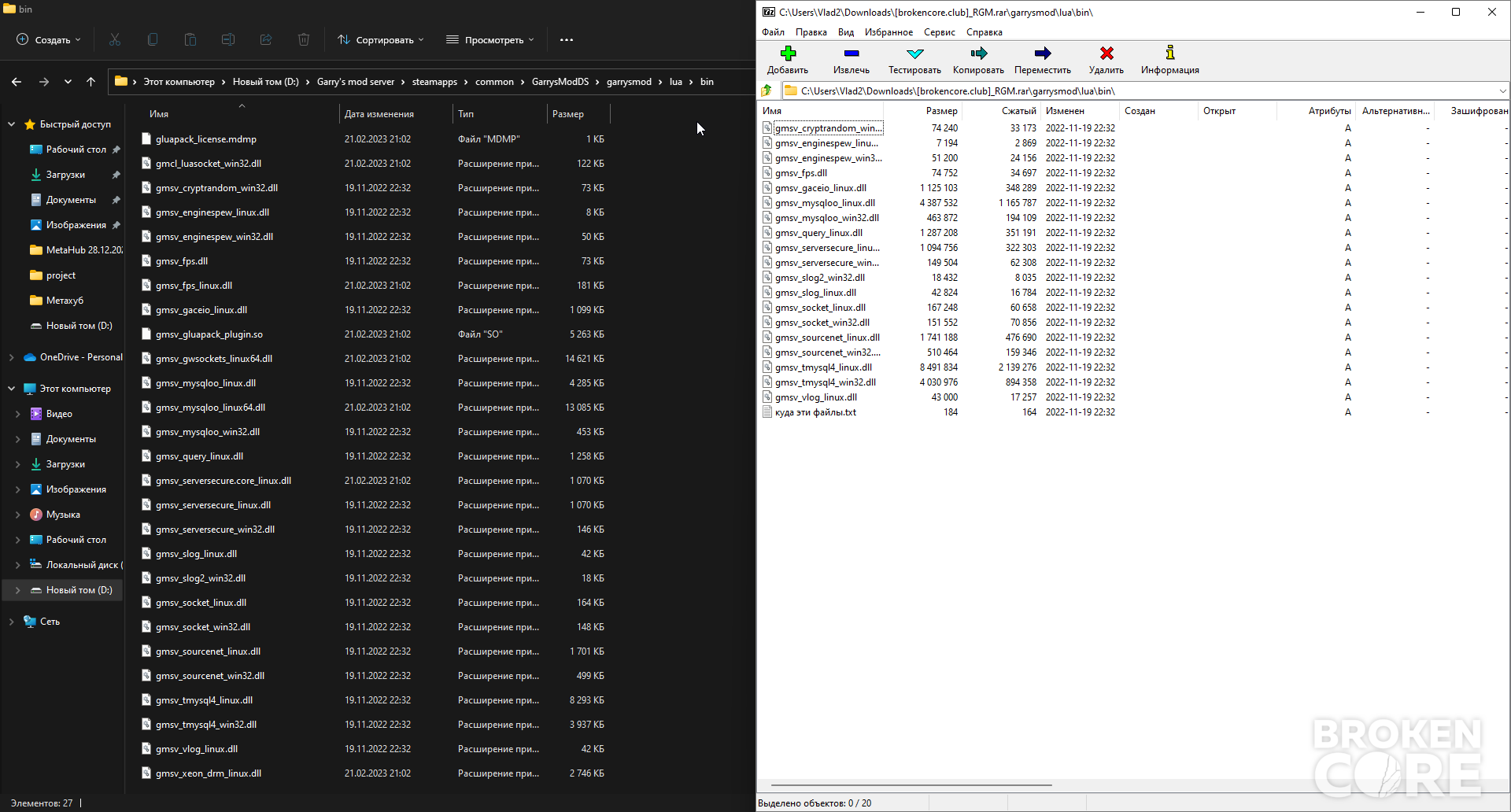The image size is (1511, 812).
Task: Click the Rename icon in Explorer toolbar
Action: (x=228, y=39)
